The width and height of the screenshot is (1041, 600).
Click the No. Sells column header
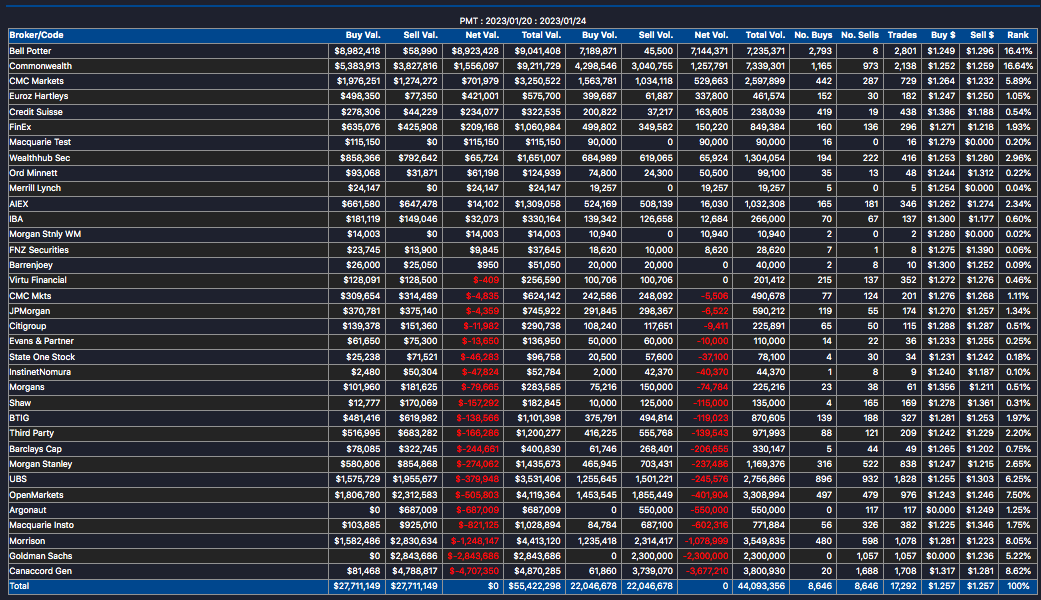(860, 35)
